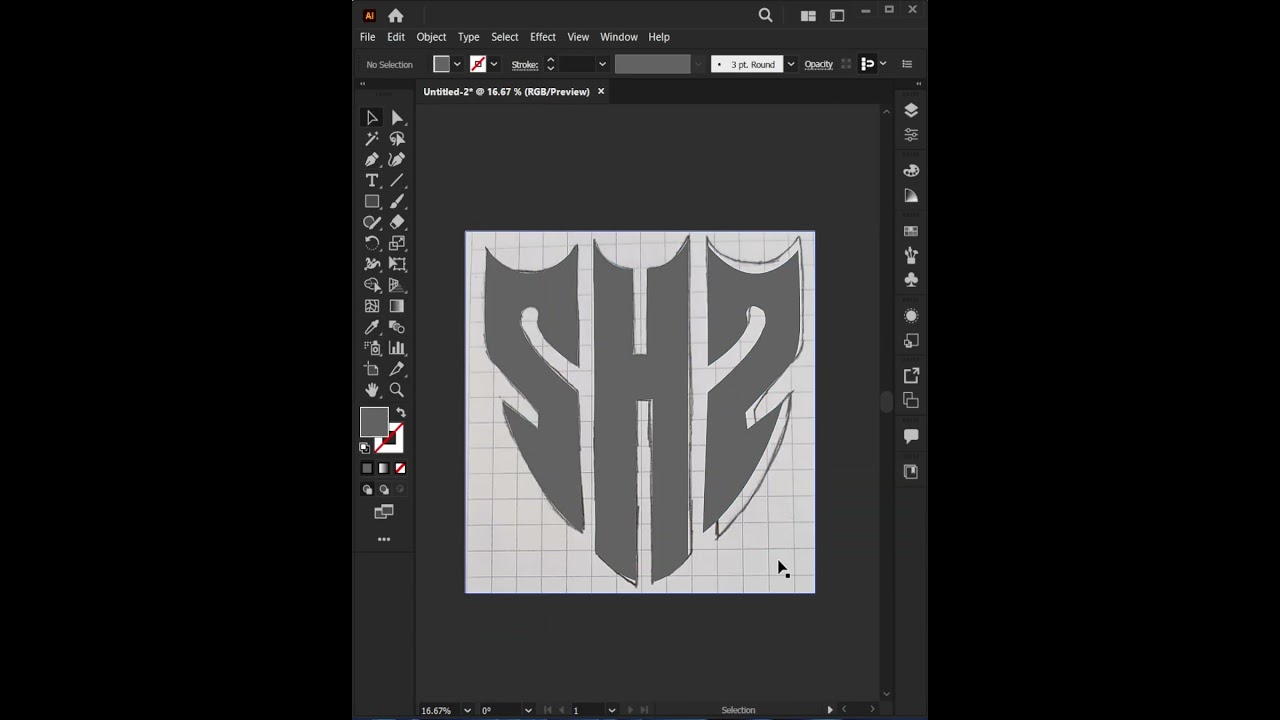
Task: Open the Search magnifier at top
Action: pos(765,15)
